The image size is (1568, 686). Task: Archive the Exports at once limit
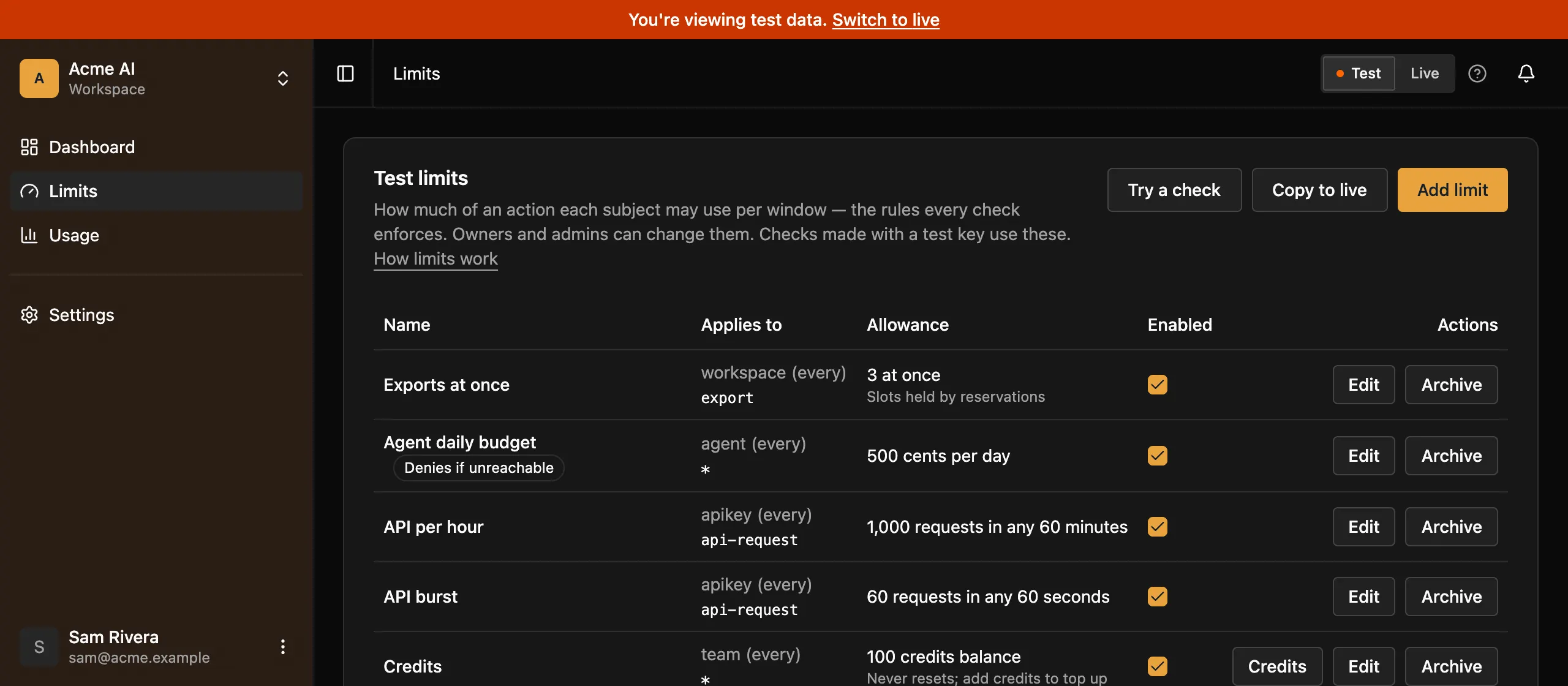click(1452, 385)
